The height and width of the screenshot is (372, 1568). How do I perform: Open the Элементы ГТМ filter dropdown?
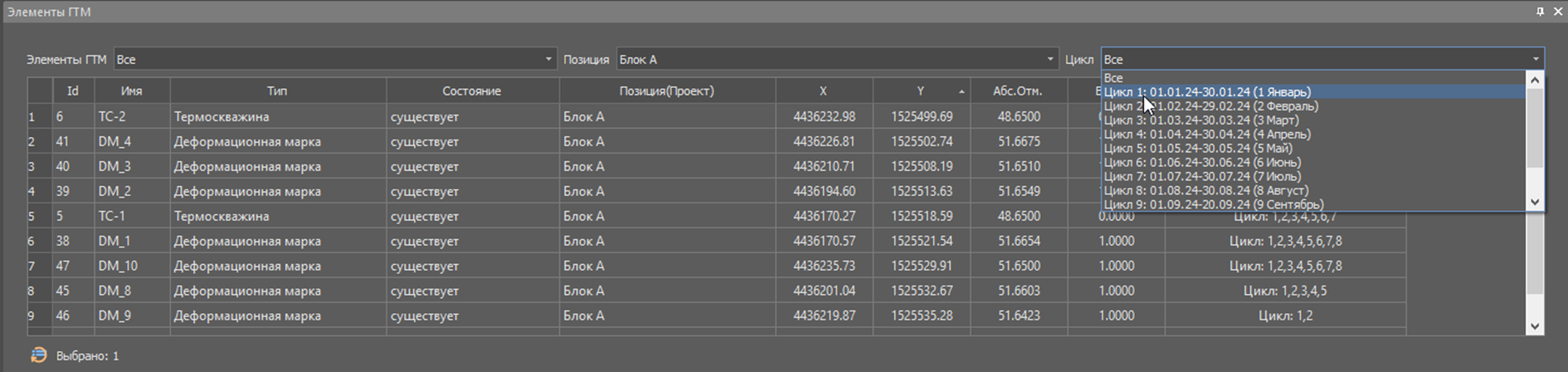coord(548,60)
